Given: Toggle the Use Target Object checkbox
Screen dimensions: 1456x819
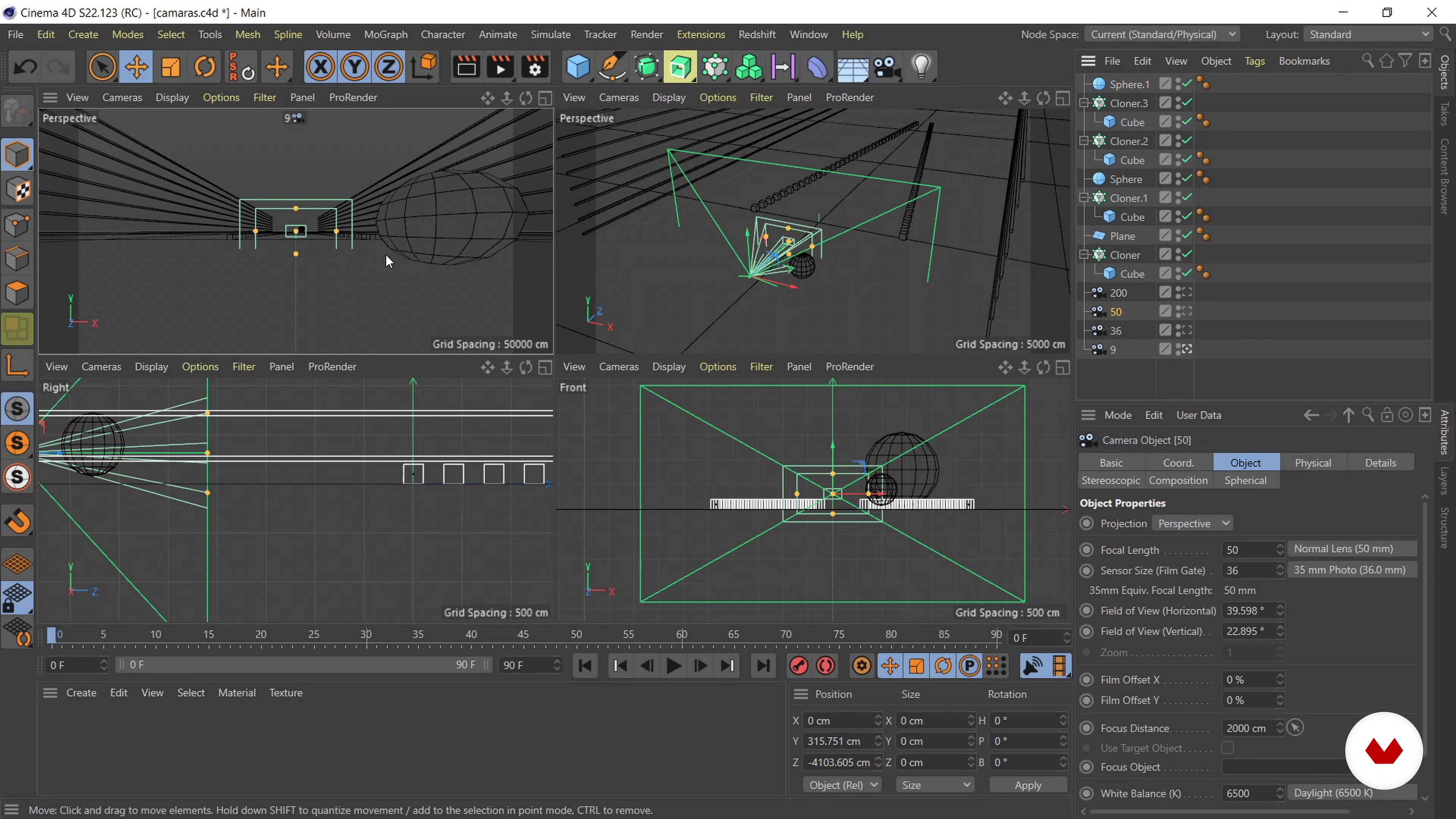Looking at the screenshot, I should 1227,748.
